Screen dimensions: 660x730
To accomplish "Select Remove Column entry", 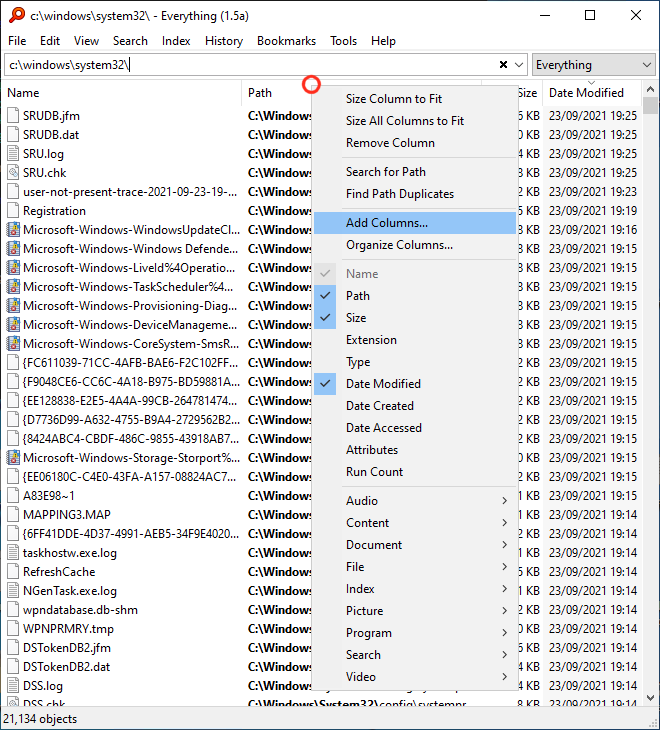I will coord(415,143).
